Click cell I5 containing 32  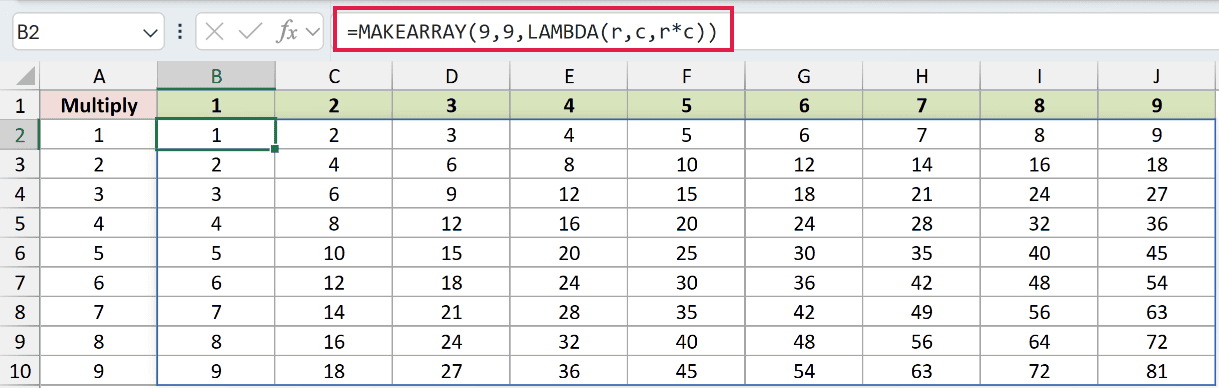1039,222
